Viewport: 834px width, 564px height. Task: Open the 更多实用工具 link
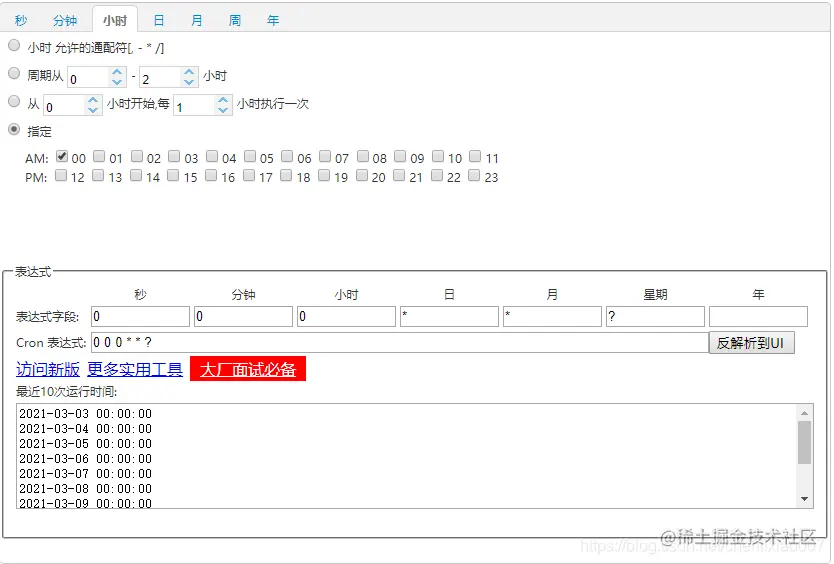(x=135, y=369)
